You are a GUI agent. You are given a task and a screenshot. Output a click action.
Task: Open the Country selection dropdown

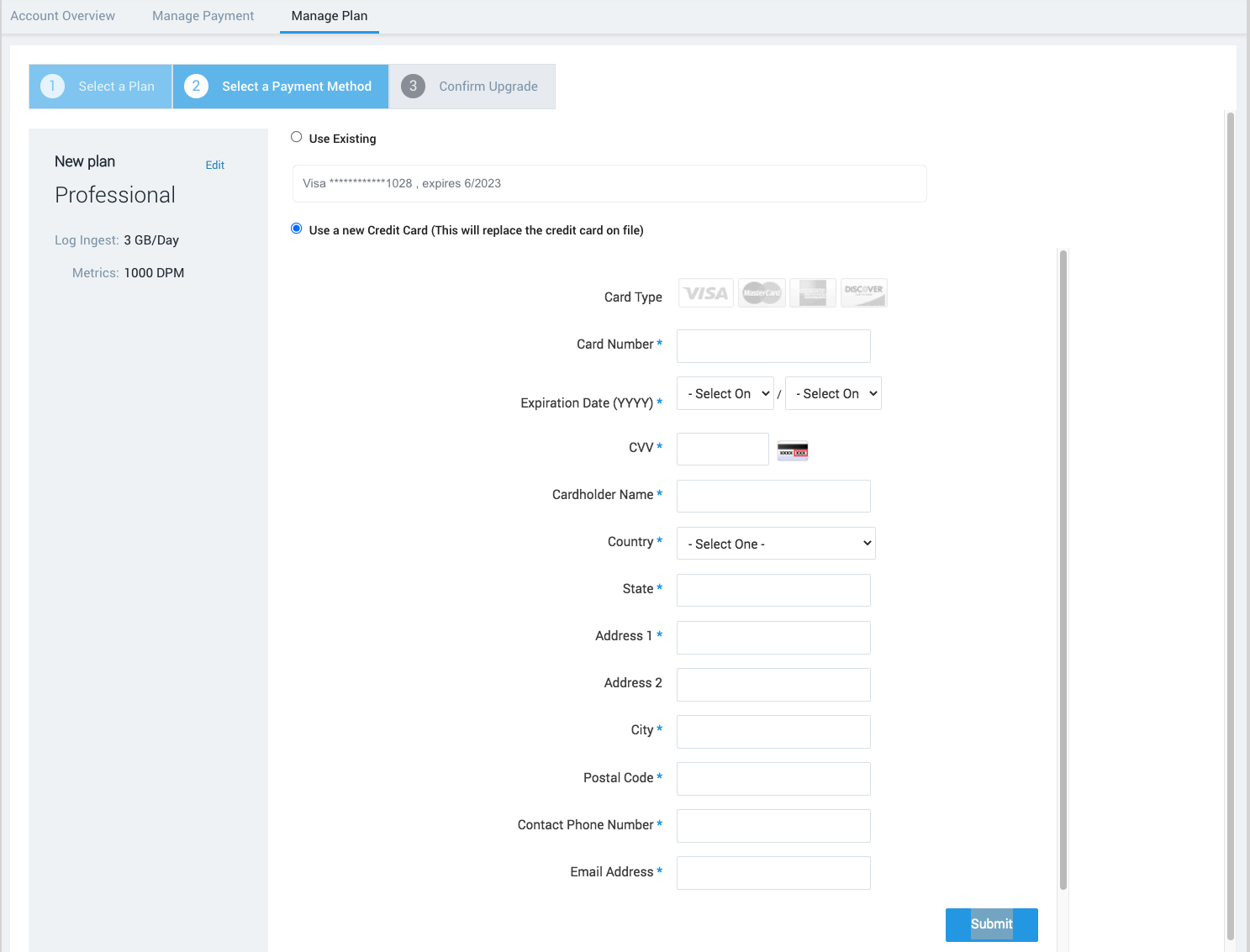click(x=774, y=543)
